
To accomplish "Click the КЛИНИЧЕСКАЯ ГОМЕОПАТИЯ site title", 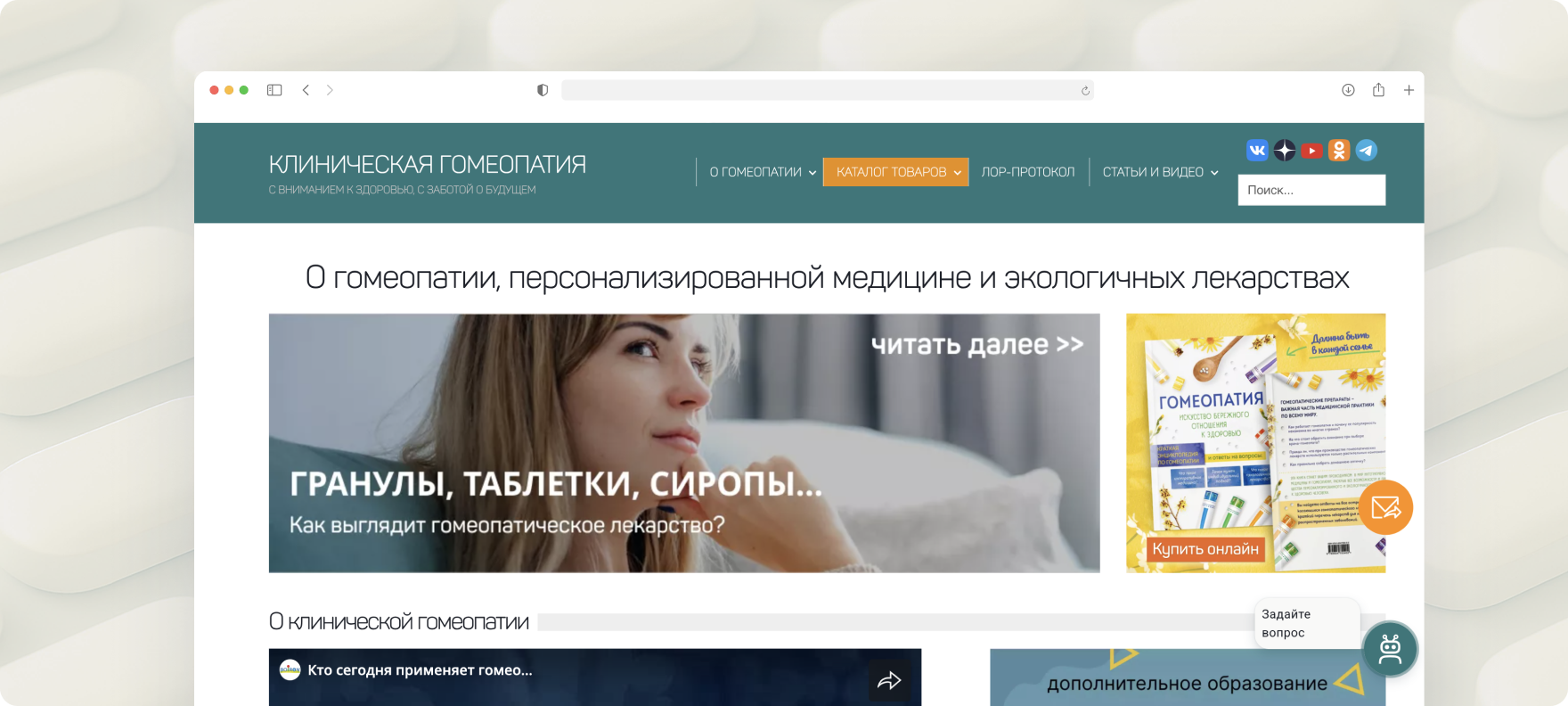I will pyautogui.click(x=427, y=165).
